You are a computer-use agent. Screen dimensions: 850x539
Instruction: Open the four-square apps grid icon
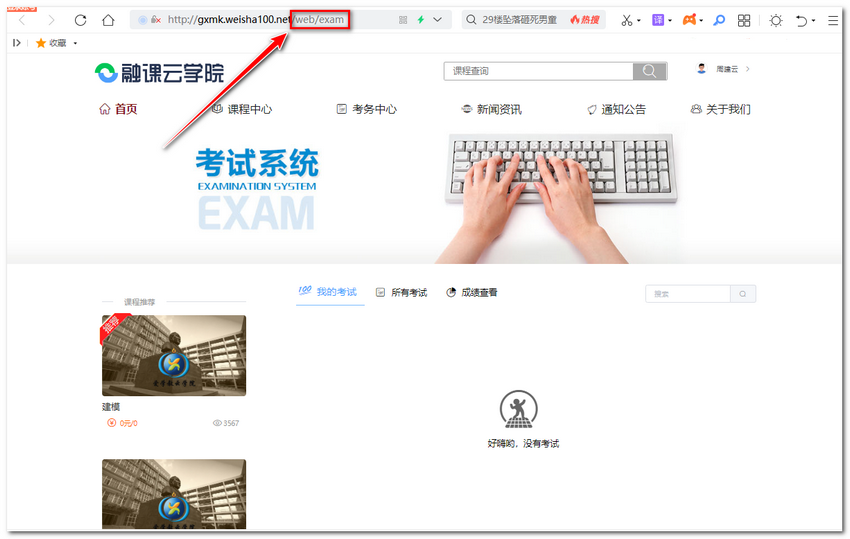pyautogui.click(x=744, y=20)
